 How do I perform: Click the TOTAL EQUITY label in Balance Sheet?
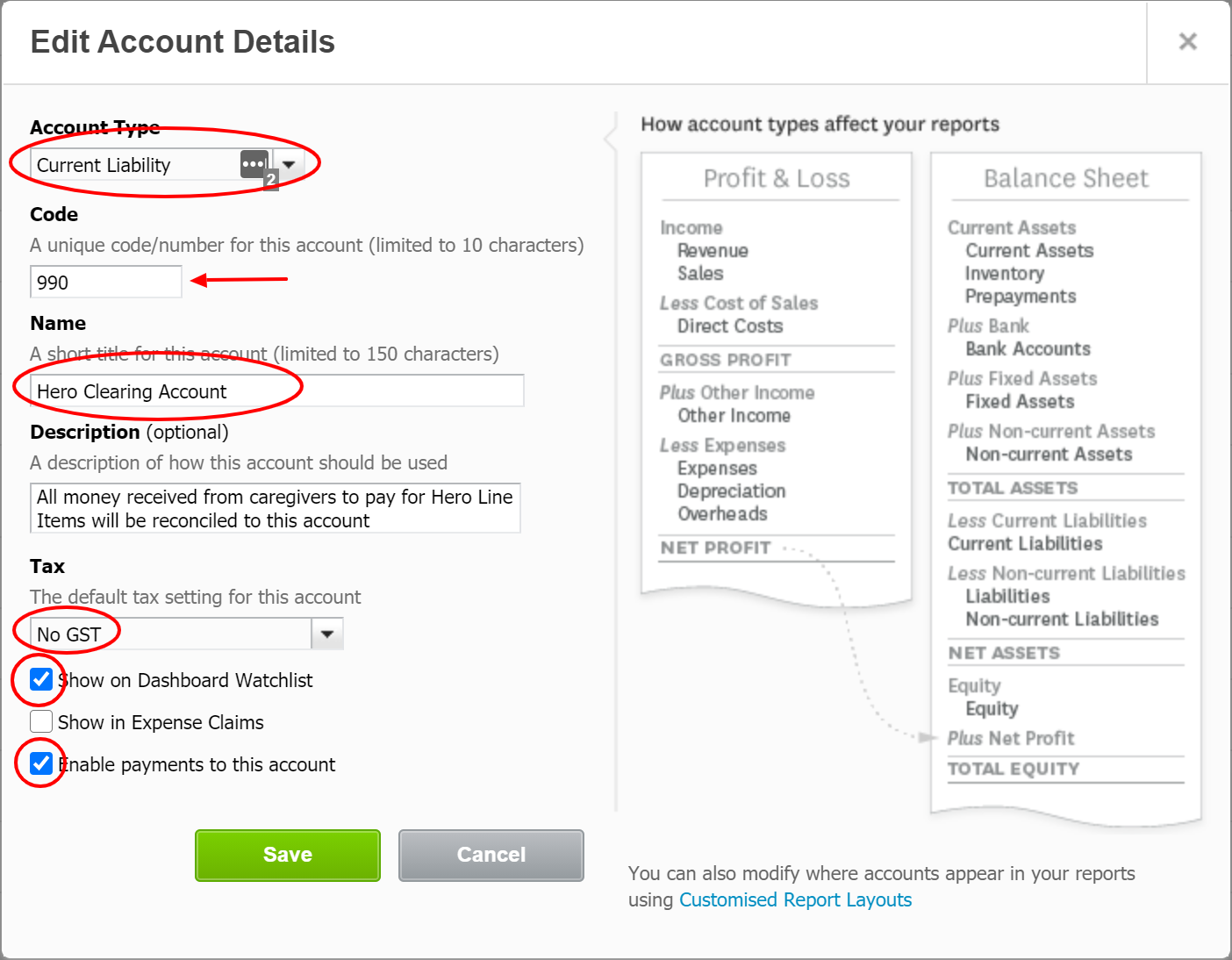(x=1014, y=769)
